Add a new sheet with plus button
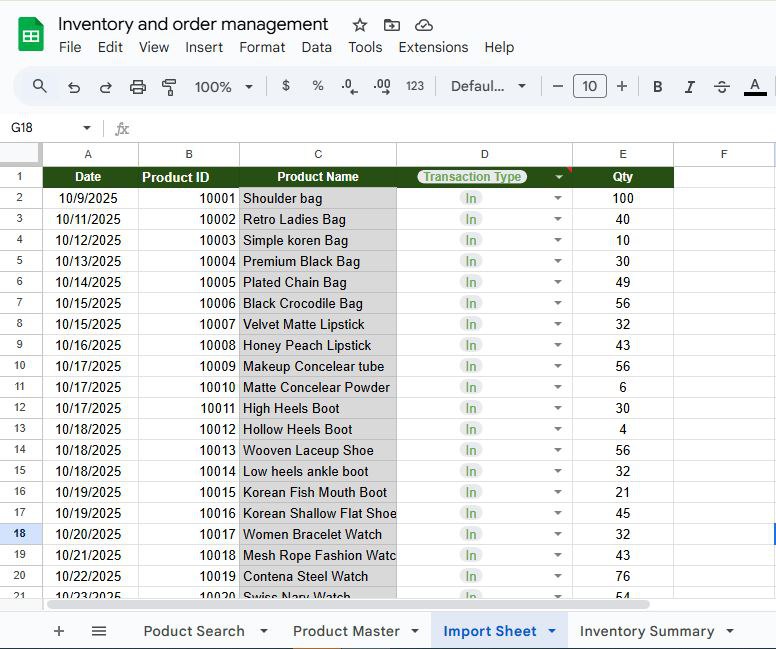This screenshot has height=649, width=776. pos(59,631)
